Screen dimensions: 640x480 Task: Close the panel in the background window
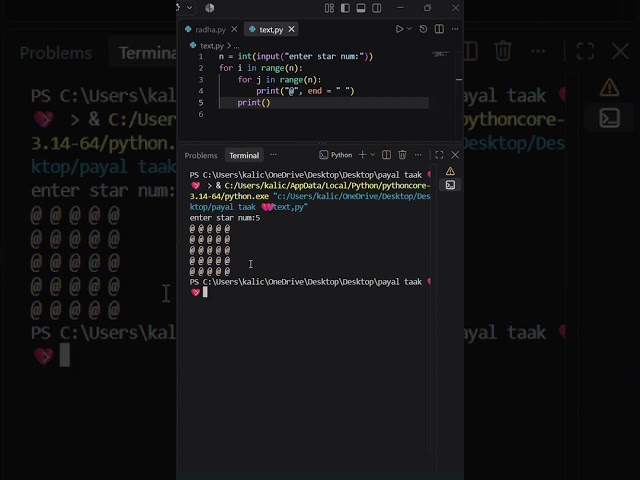coord(620,51)
